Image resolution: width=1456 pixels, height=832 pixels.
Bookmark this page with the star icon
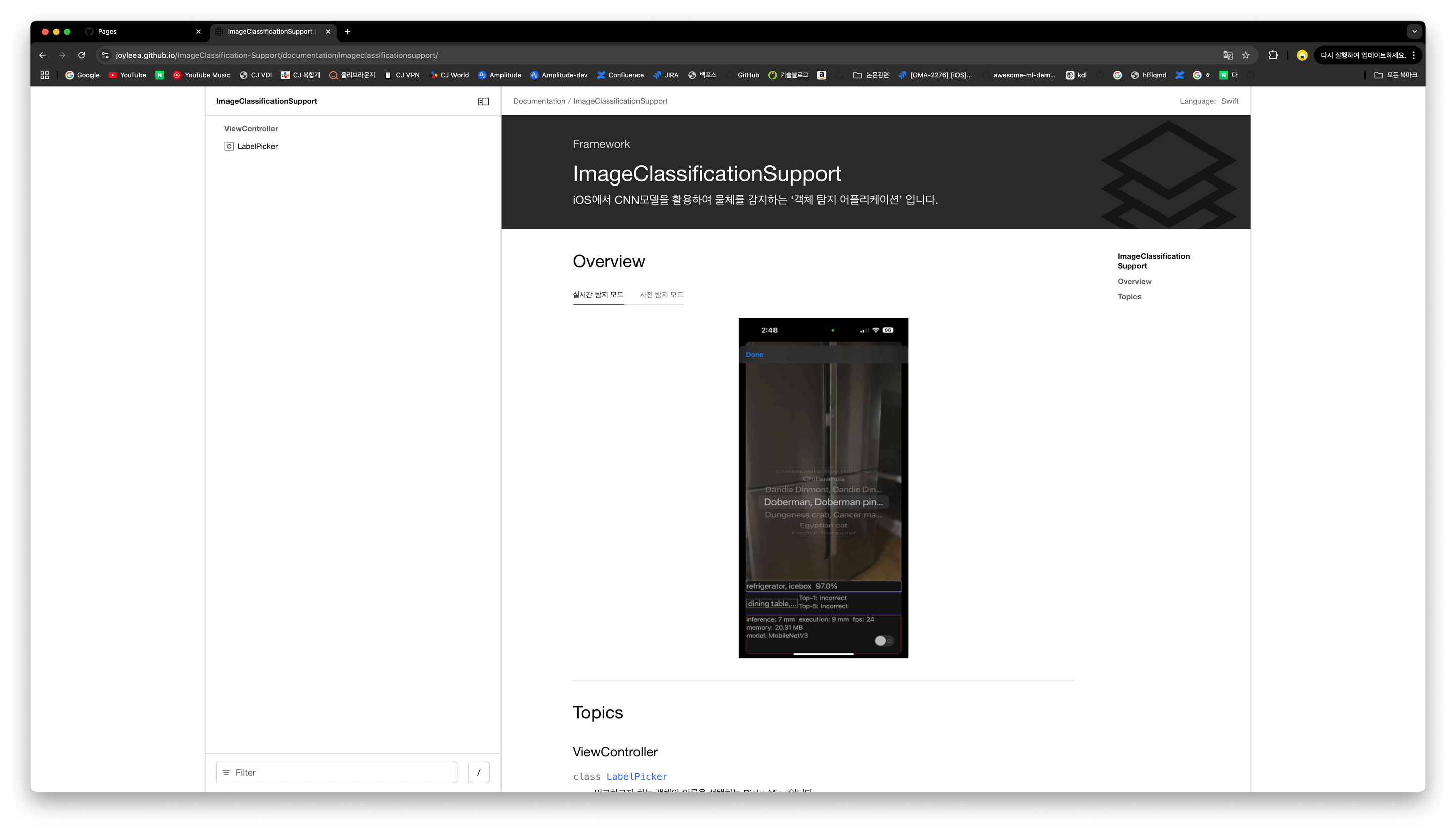click(x=1246, y=55)
